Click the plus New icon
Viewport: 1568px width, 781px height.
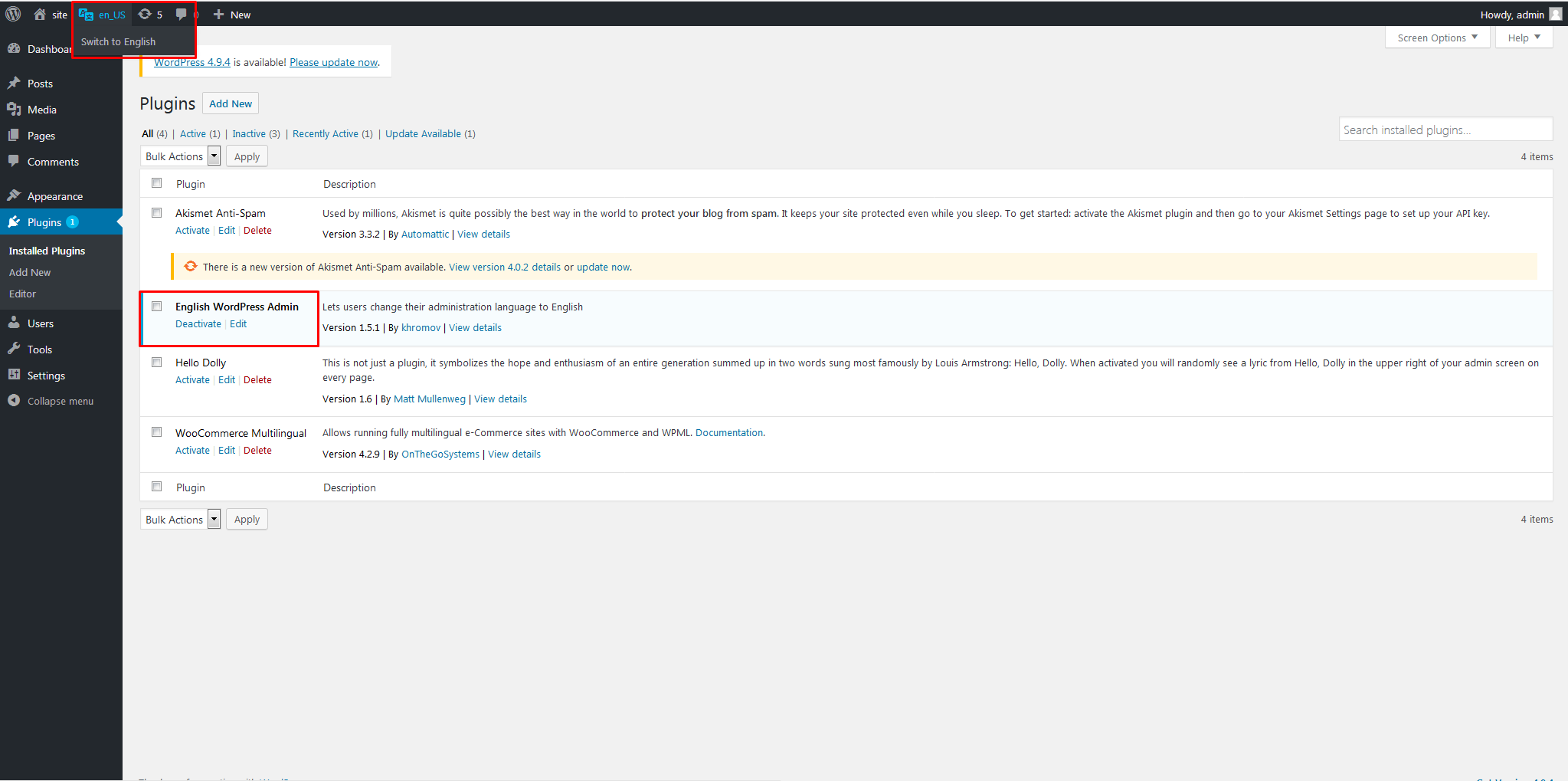218,14
